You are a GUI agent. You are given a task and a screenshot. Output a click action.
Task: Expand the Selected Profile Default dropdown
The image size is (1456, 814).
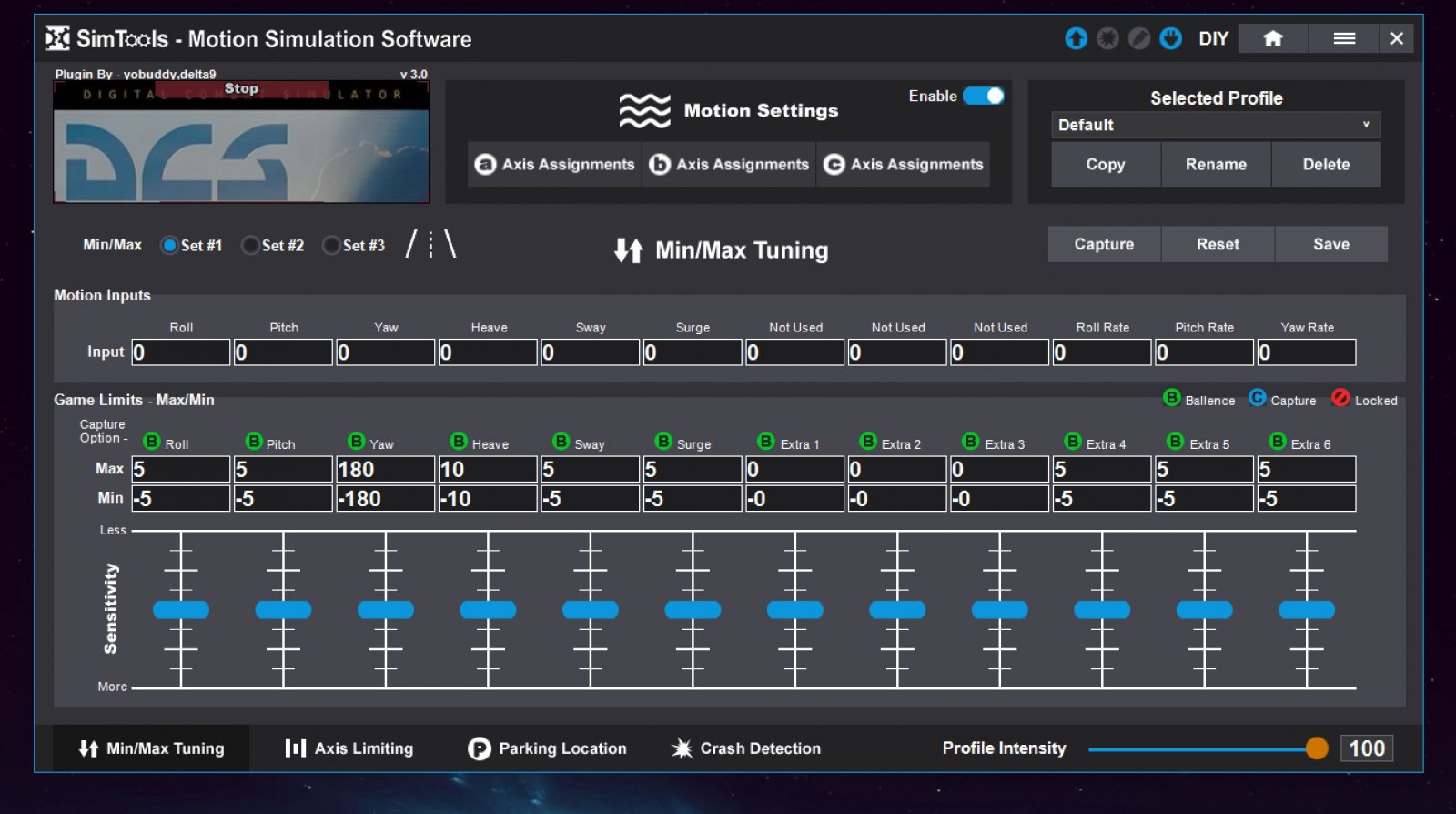tap(1216, 125)
